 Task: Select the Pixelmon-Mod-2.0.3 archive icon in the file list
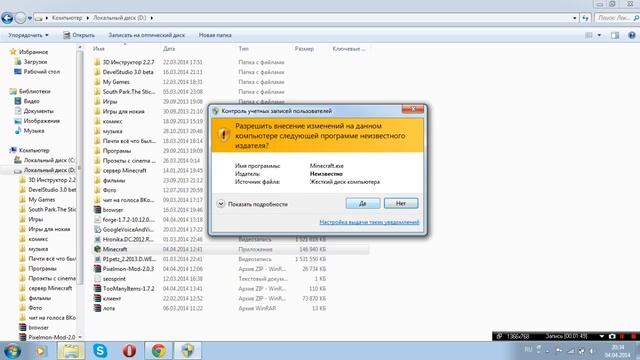(x=97, y=269)
